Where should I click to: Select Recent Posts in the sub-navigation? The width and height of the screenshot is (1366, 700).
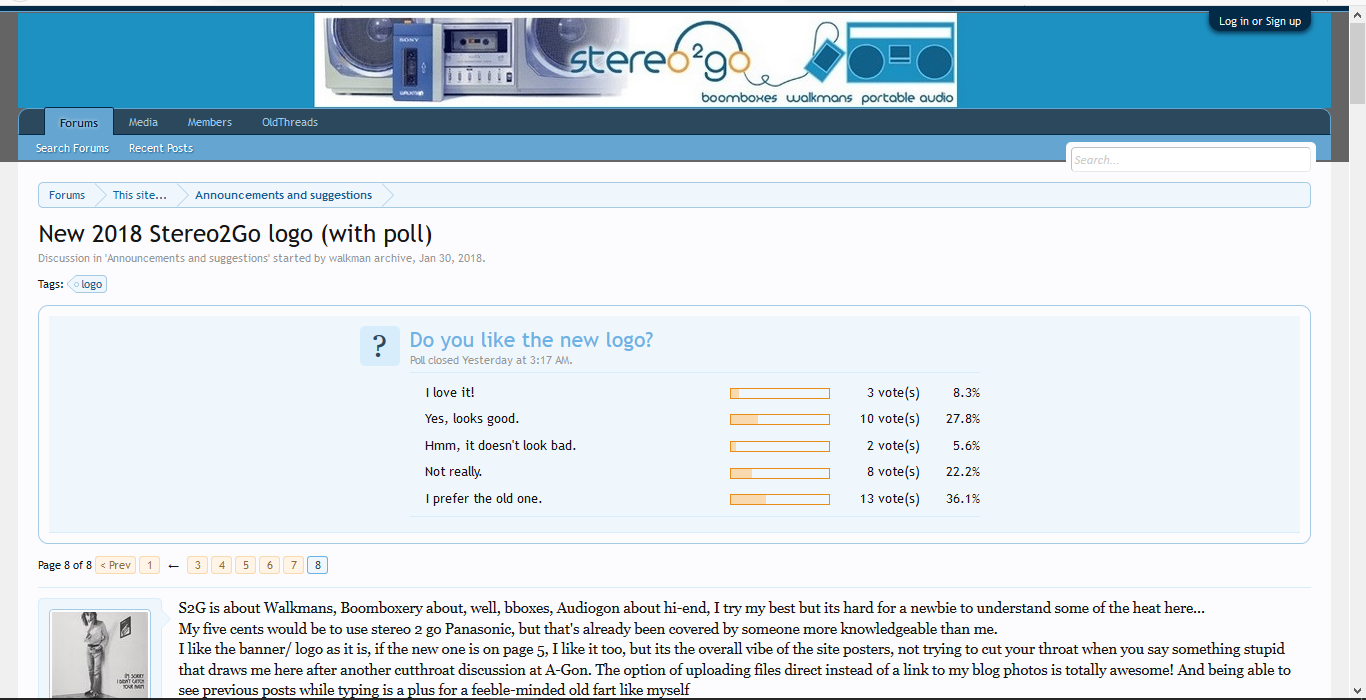tap(161, 148)
